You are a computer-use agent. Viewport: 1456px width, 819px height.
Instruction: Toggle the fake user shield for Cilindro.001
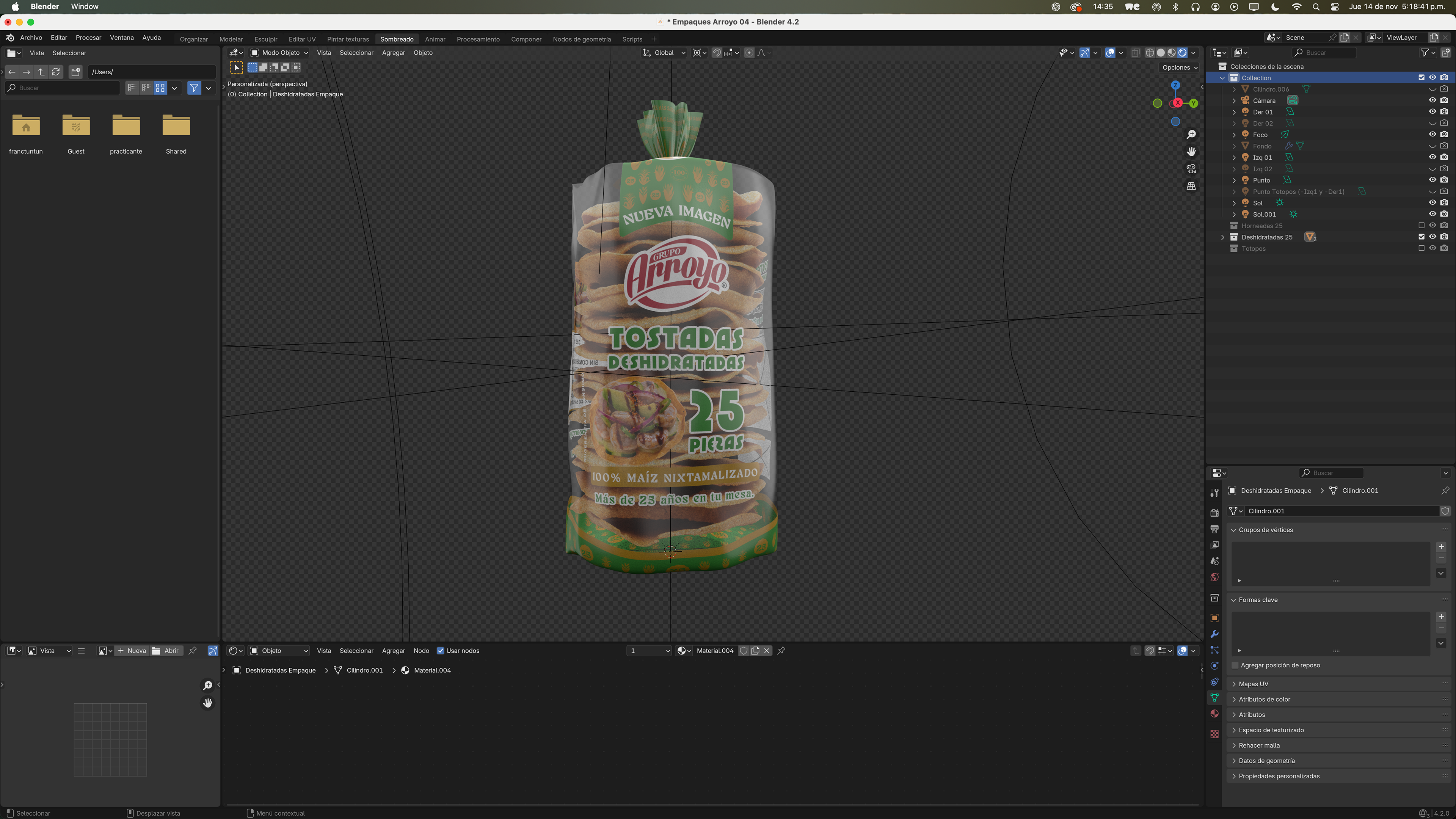1445,511
